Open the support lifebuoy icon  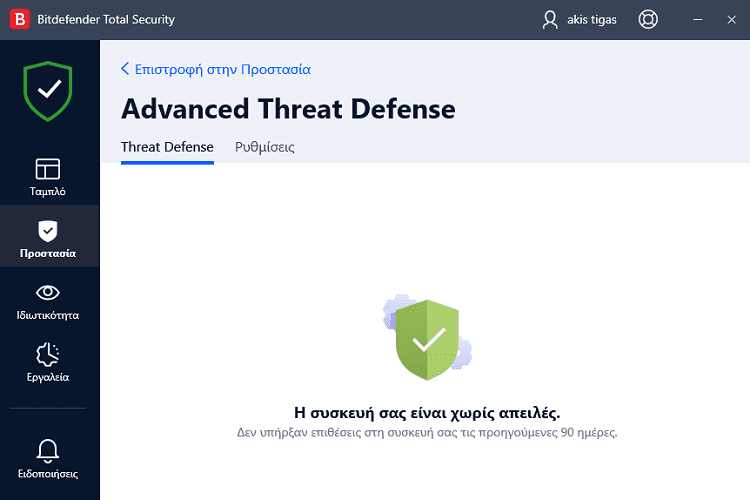click(x=648, y=20)
